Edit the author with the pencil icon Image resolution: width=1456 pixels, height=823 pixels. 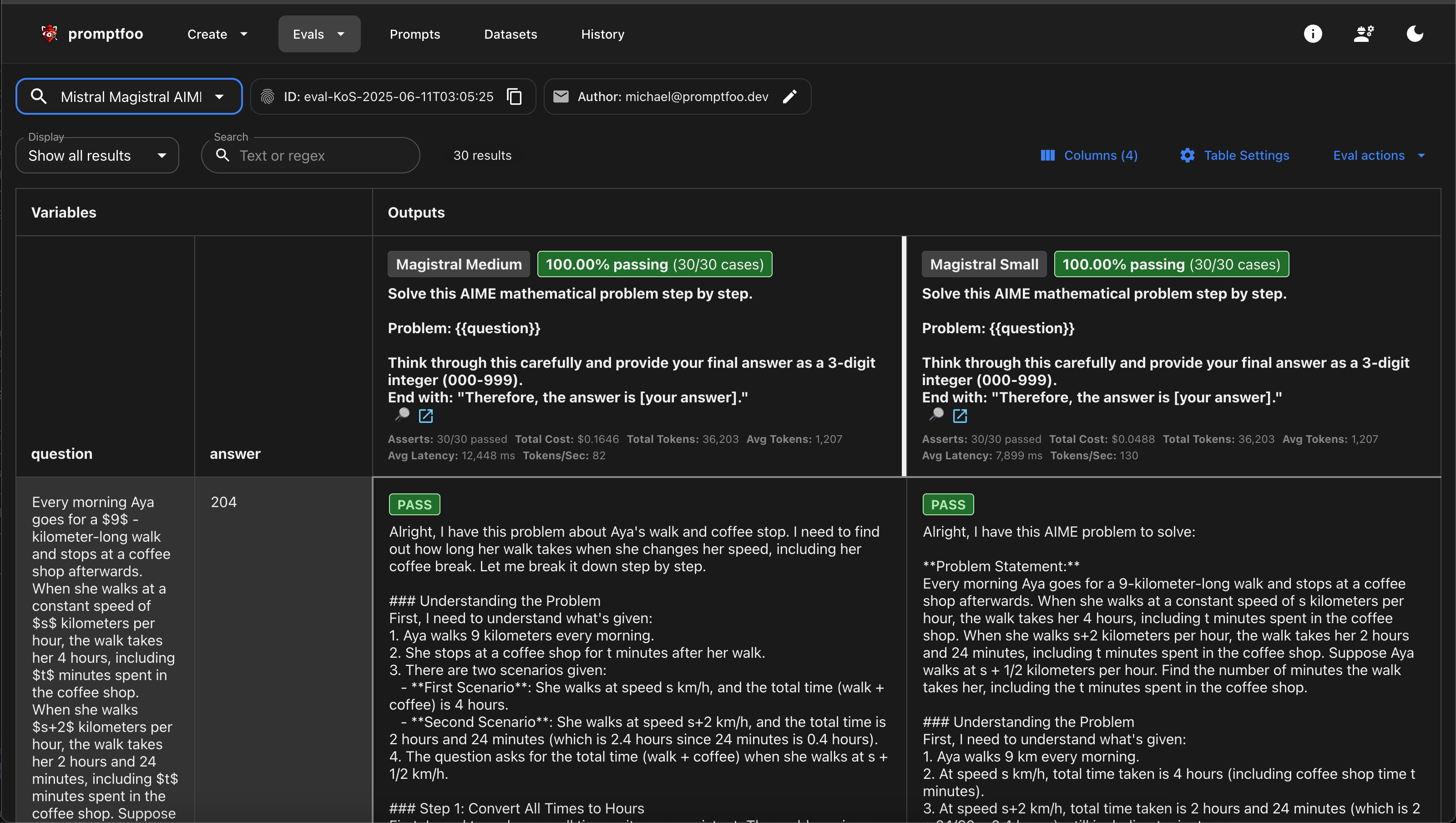[789, 97]
